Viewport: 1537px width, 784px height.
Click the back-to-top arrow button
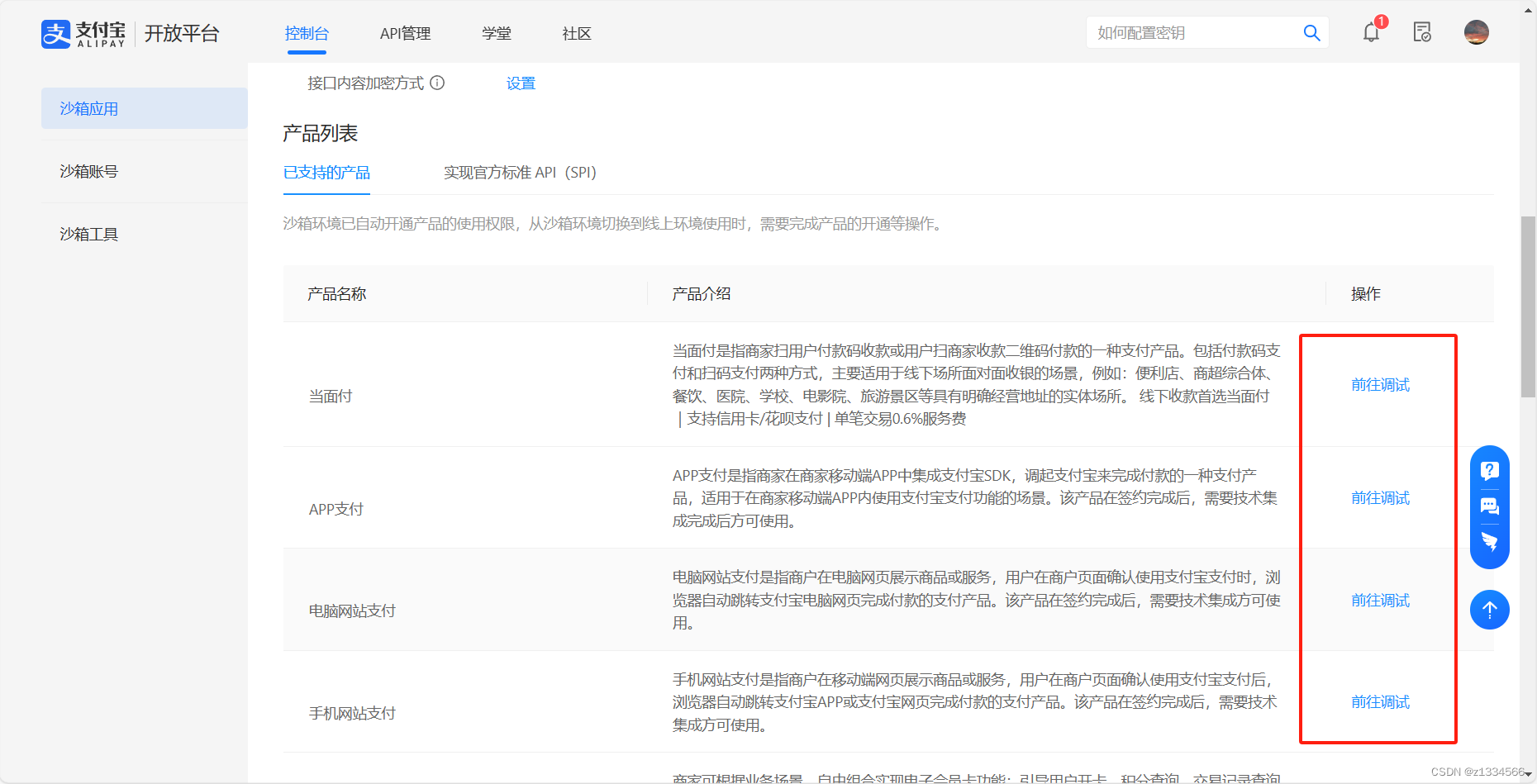(1490, 610)
